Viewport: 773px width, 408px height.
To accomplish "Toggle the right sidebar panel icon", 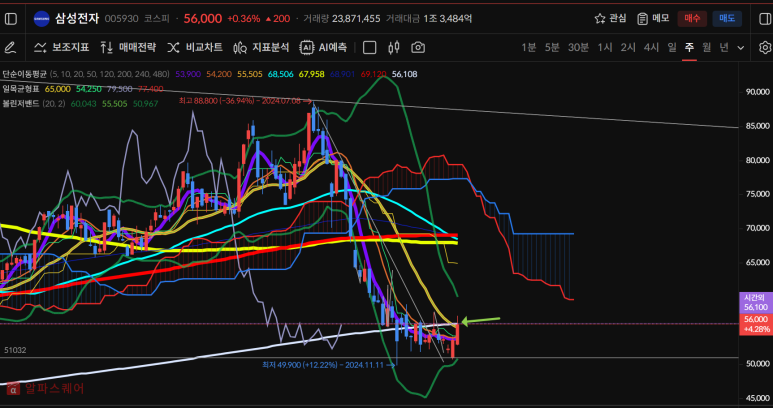I will coord(763,19).
